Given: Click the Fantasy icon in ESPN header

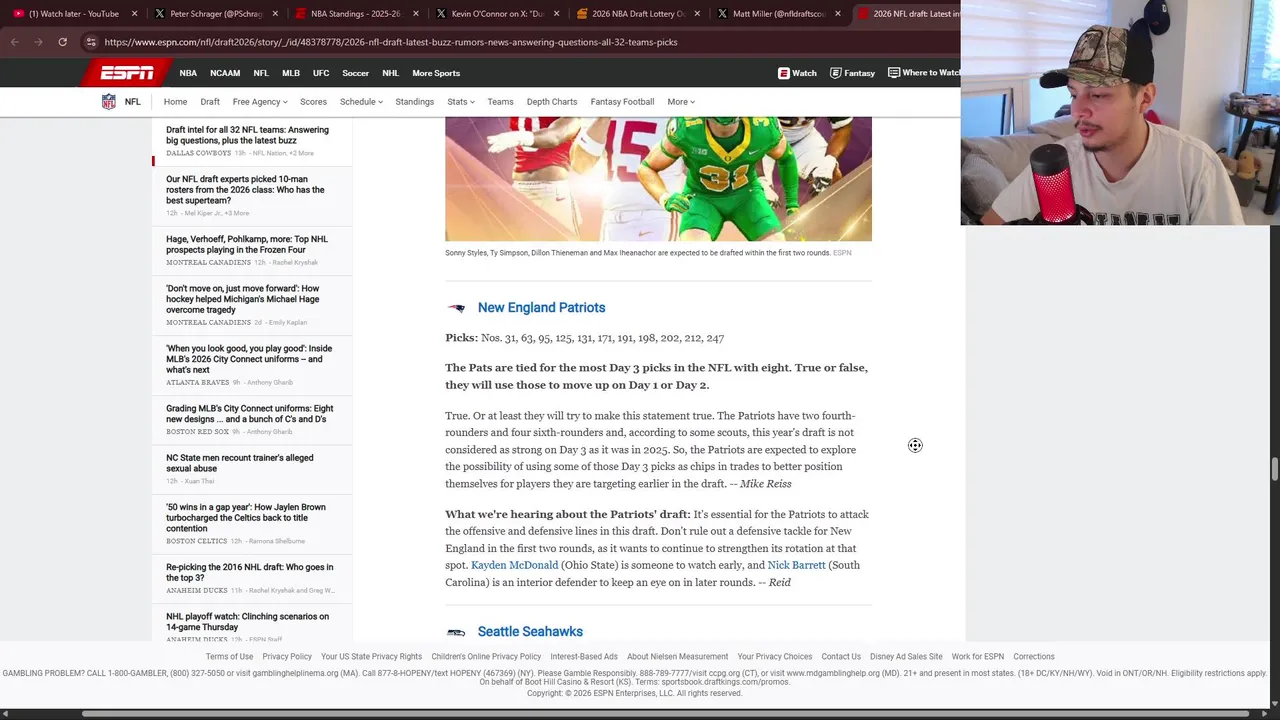Looking at the screenshot, I should tap(835, 73).
